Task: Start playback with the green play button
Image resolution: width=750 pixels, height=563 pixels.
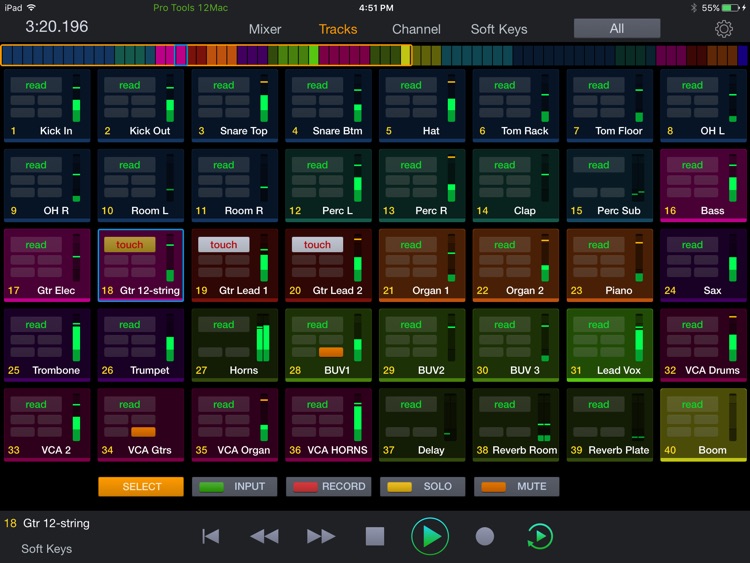Action: (430, 536)
